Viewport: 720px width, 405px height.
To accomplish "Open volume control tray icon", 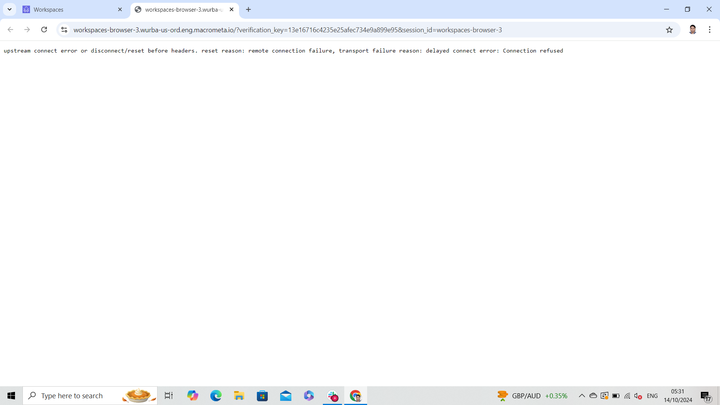I will (638, 395).
